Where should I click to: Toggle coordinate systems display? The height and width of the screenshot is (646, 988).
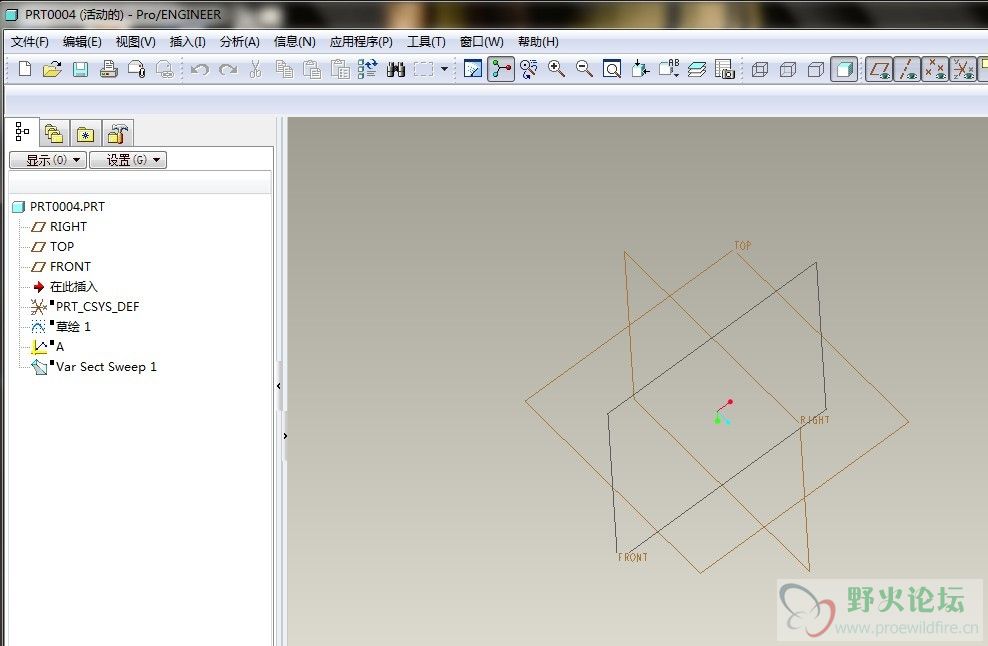click(963, 69)
